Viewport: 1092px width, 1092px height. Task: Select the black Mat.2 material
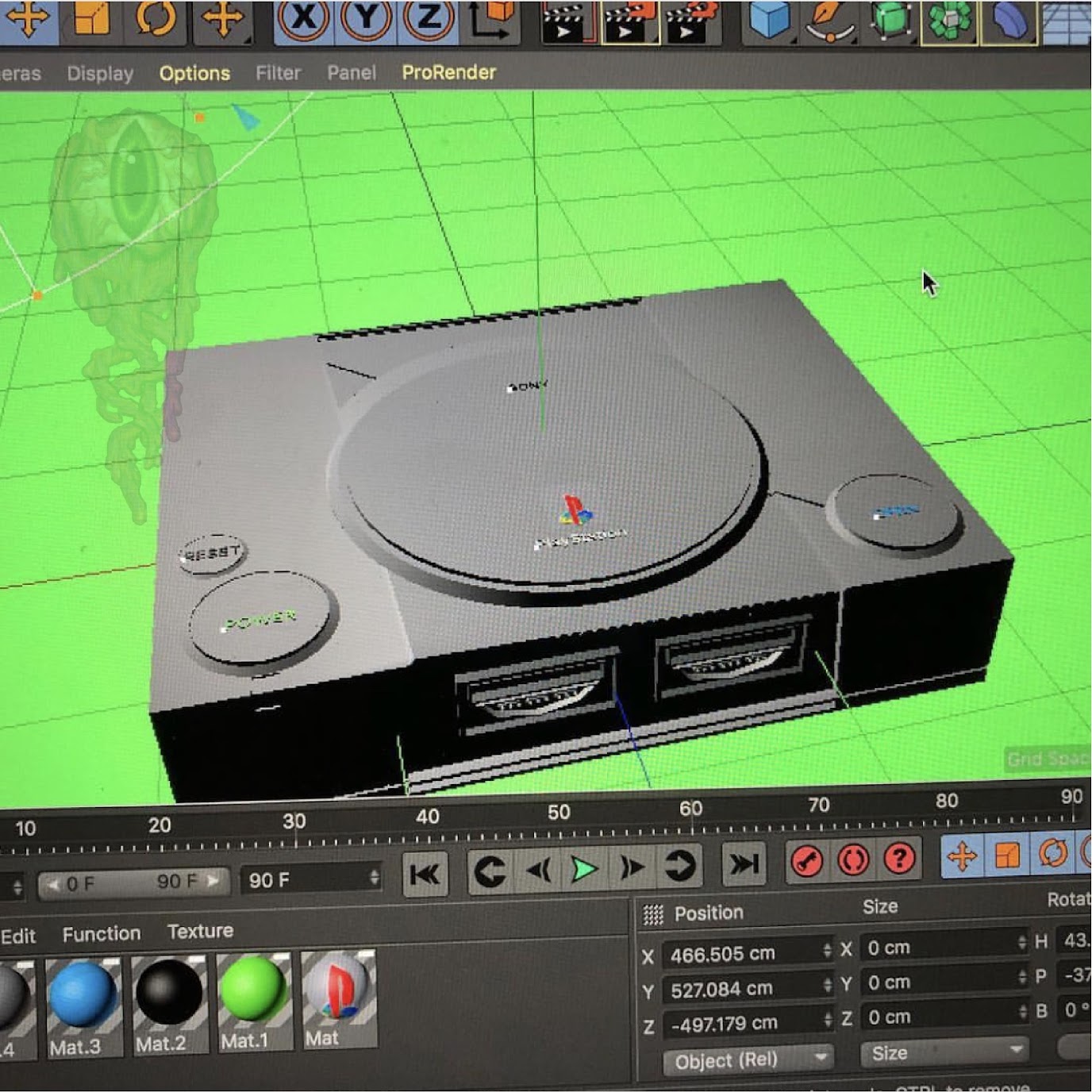click(170, 1005)
